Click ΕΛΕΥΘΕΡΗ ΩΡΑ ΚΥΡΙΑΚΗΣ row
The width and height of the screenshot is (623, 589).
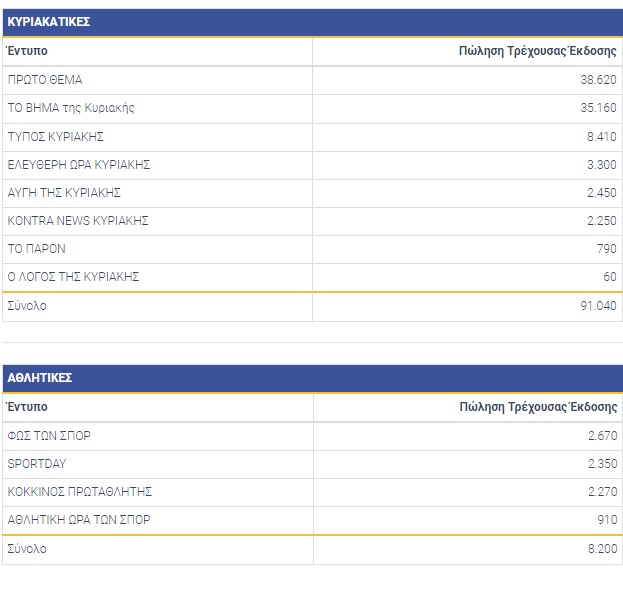coord(79,164)
